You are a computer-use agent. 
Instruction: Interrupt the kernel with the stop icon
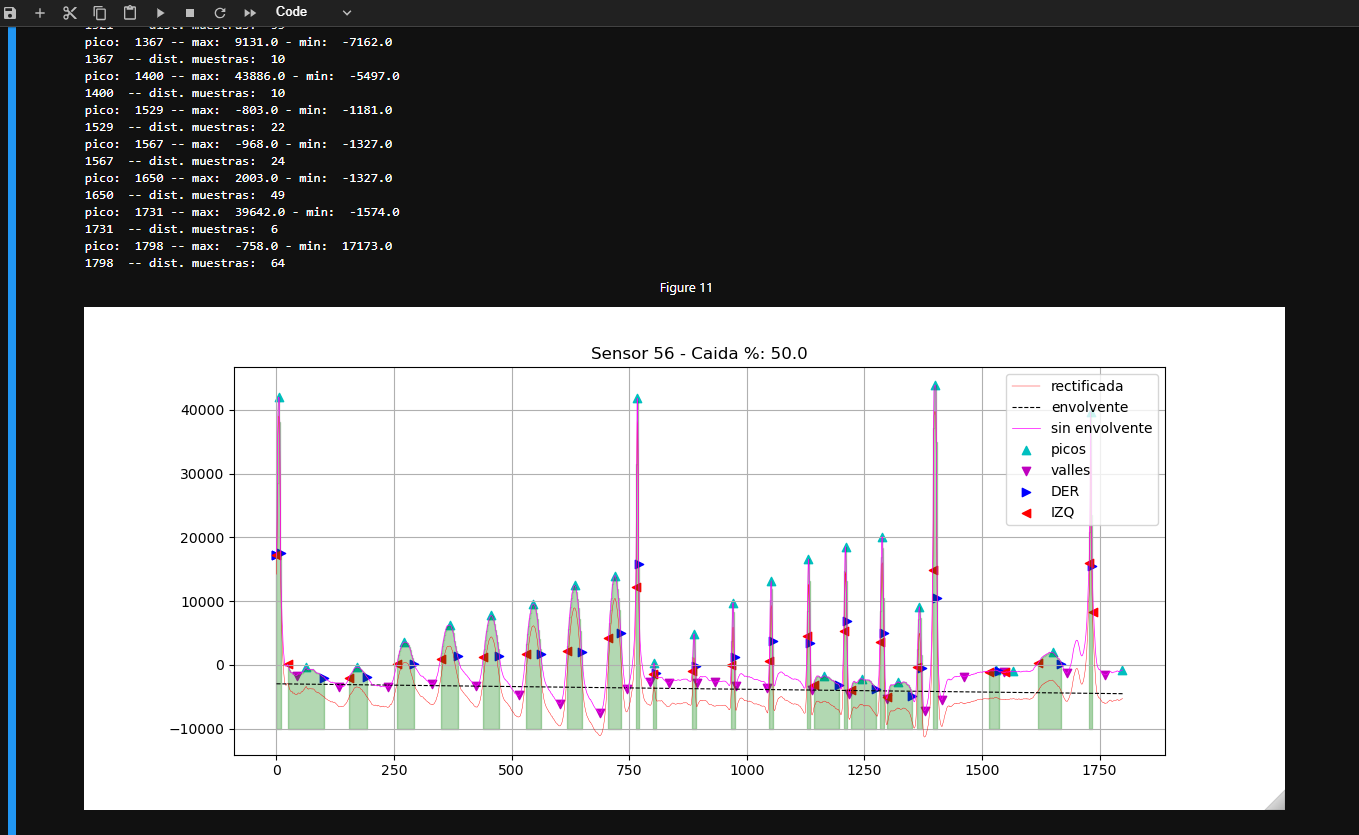190,13
